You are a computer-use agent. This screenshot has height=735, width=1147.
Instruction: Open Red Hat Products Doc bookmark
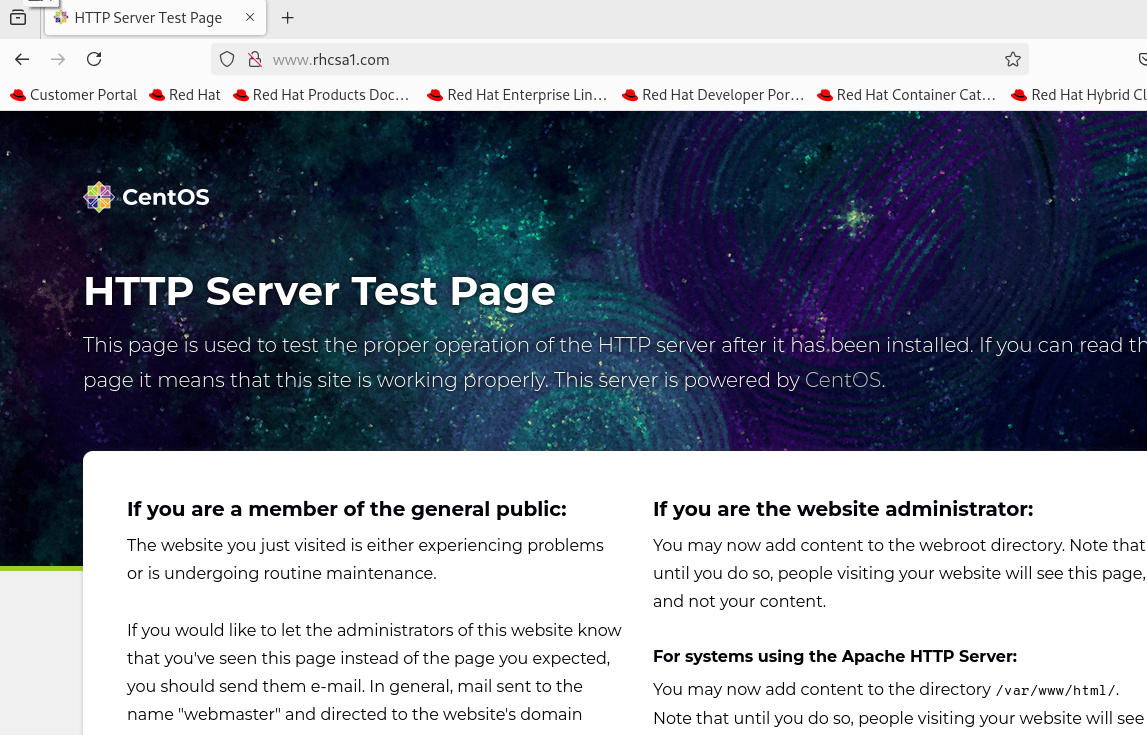coord(321,95)
